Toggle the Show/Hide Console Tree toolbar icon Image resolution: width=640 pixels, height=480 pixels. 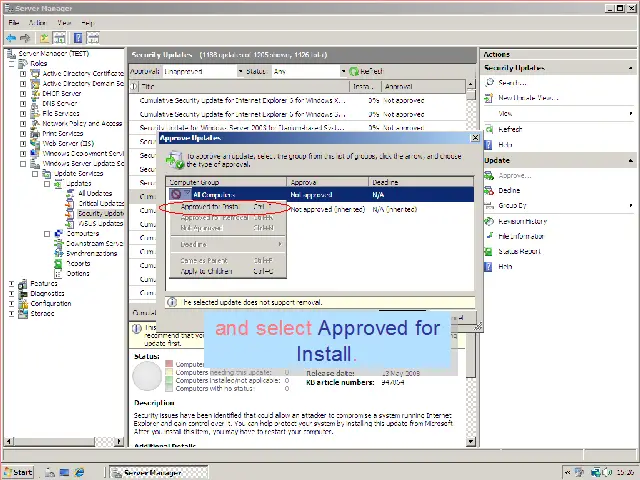(x=60, y=38)
